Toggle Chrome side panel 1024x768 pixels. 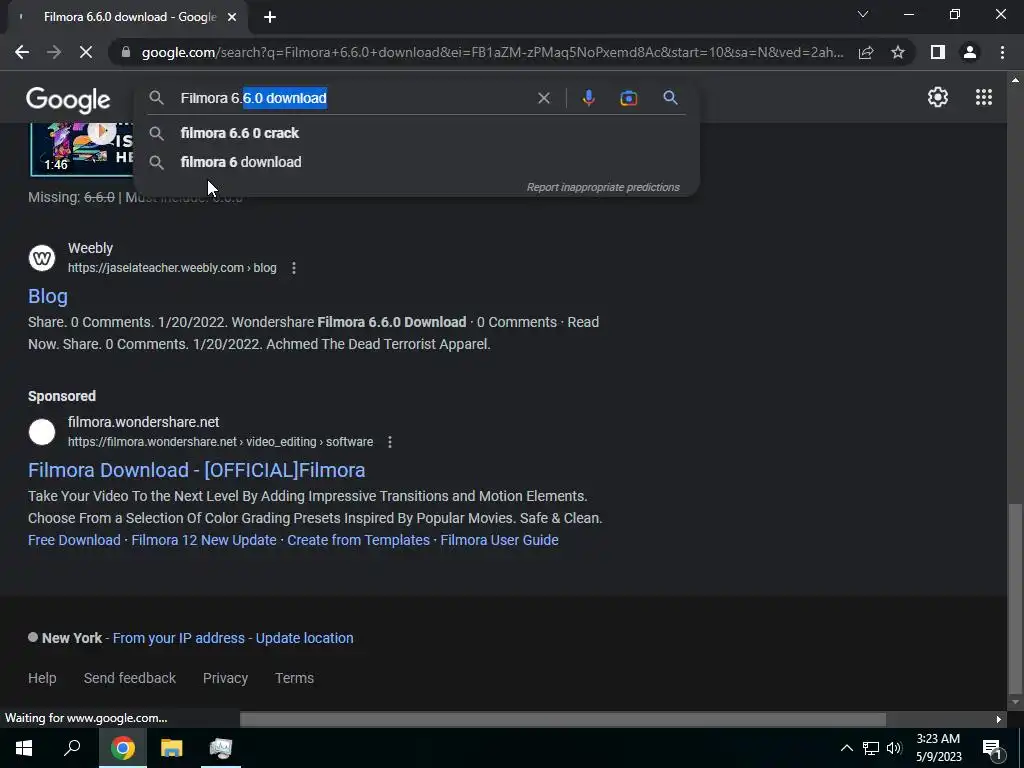(x=938, y=52)
